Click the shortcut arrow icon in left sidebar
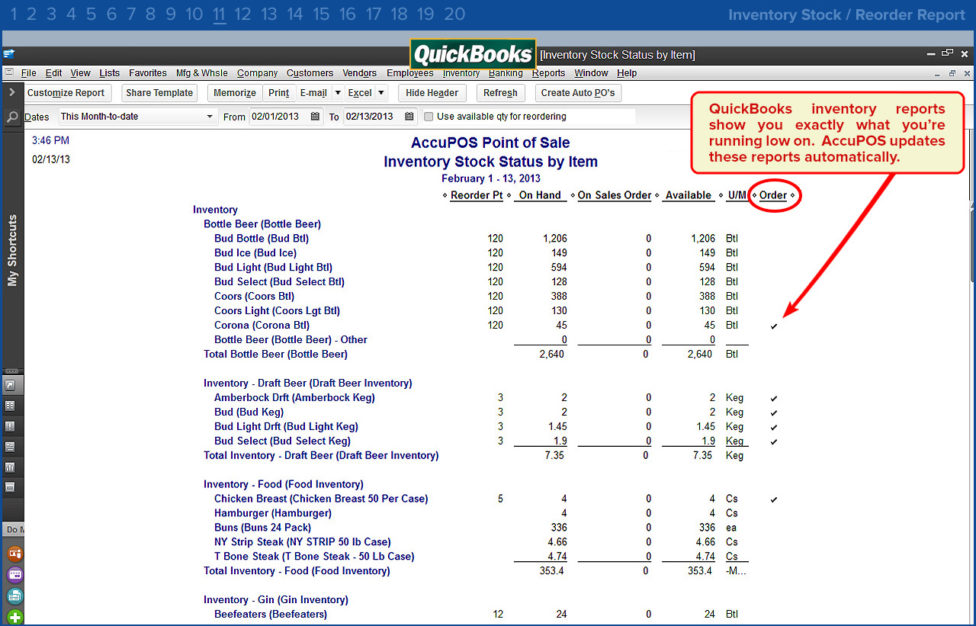This screenshot has width=976, height=626. [x=11, y=385]
